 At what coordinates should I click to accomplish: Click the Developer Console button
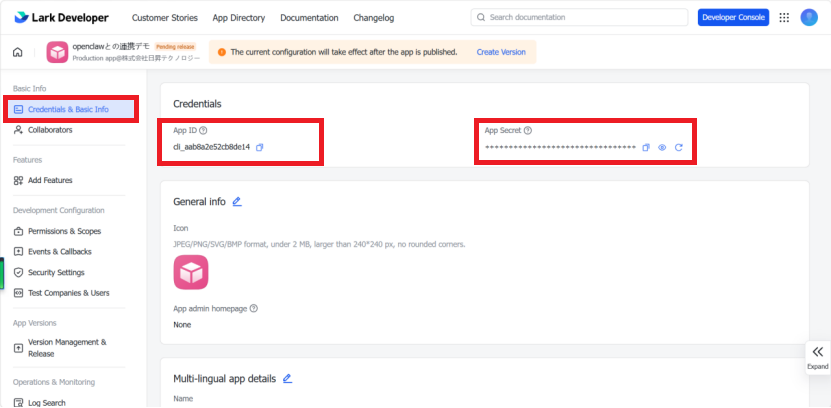coord(733,17)
